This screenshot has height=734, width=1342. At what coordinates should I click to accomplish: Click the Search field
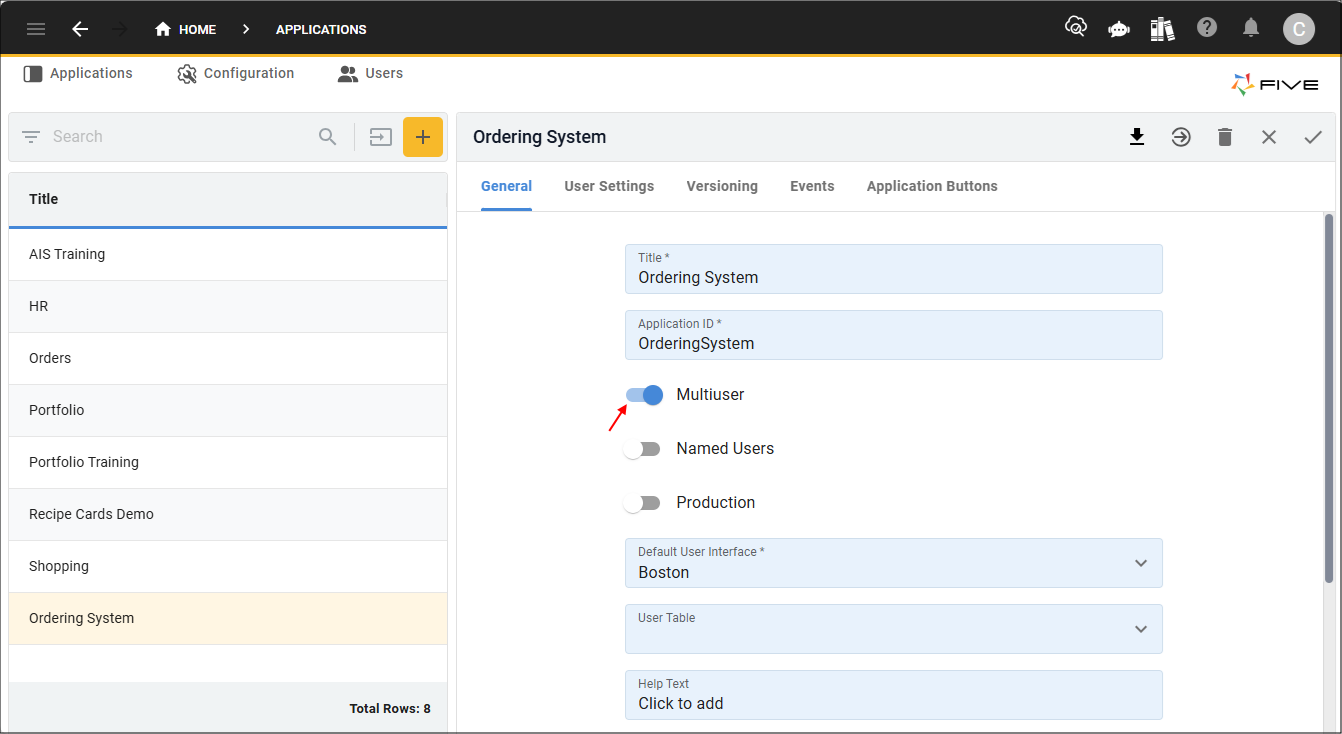point(180,137)
